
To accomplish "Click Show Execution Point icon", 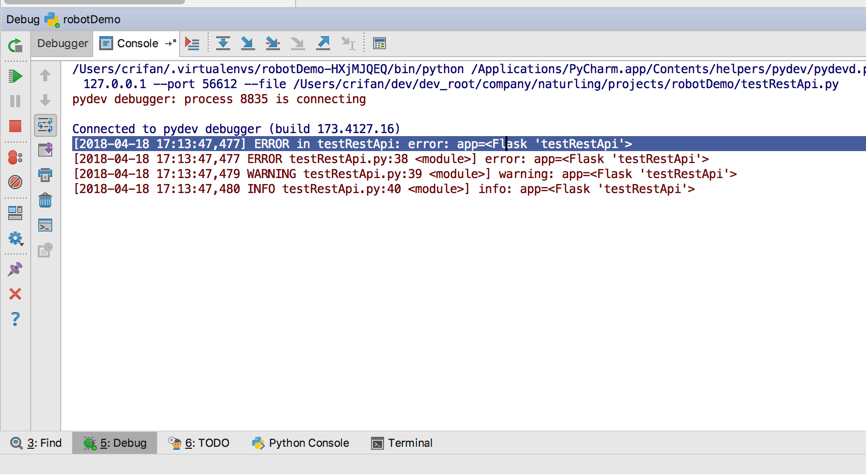I will pos(192,43).
